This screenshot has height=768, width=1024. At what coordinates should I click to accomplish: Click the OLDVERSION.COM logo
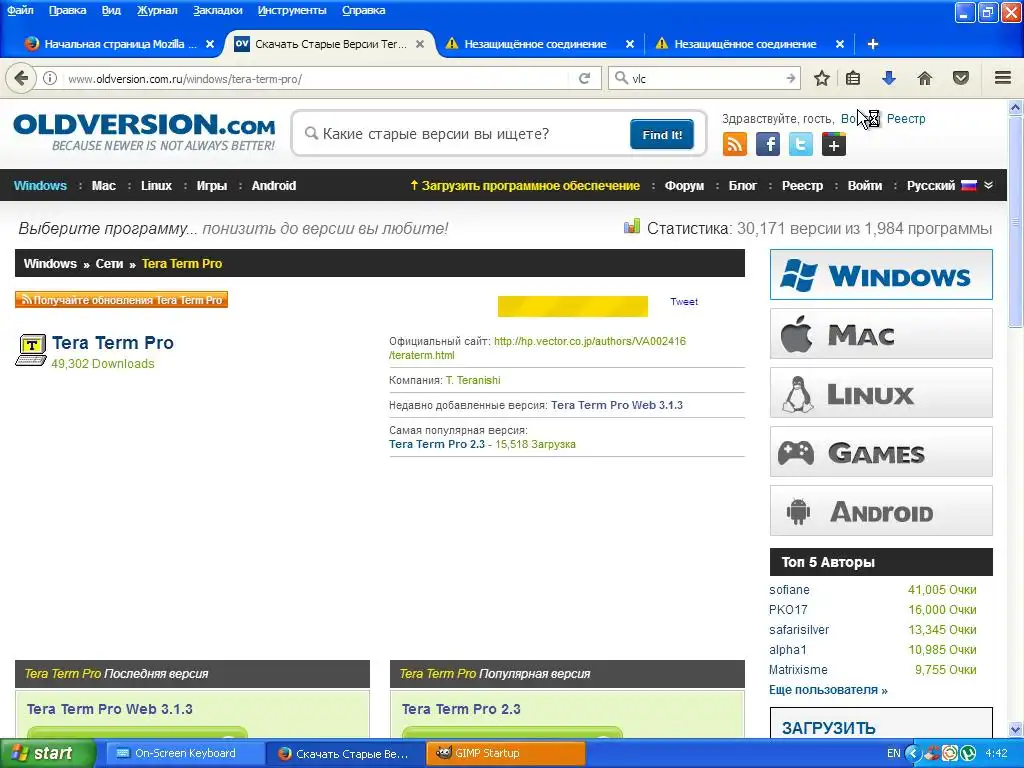(144, 133)
